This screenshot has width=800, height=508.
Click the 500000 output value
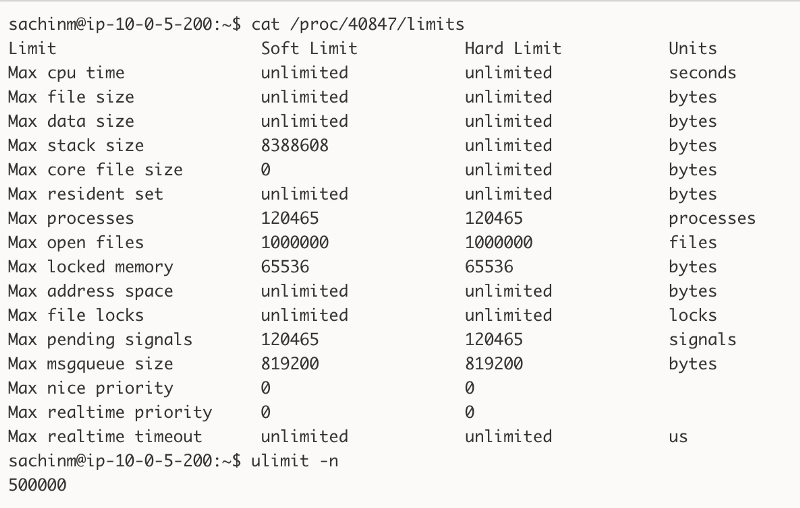point(37,485)
